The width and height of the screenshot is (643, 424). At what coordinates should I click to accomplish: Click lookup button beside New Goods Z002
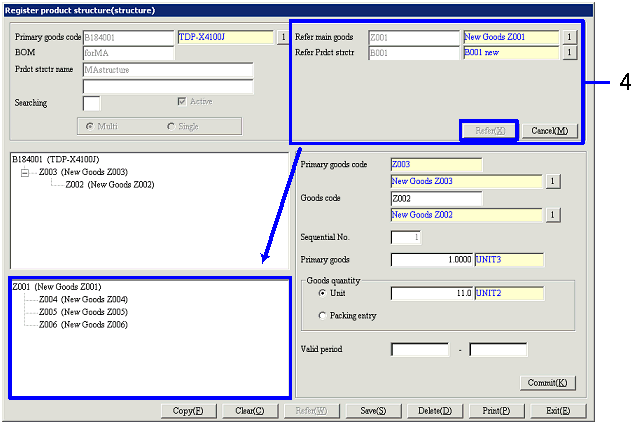coord(551,215)
